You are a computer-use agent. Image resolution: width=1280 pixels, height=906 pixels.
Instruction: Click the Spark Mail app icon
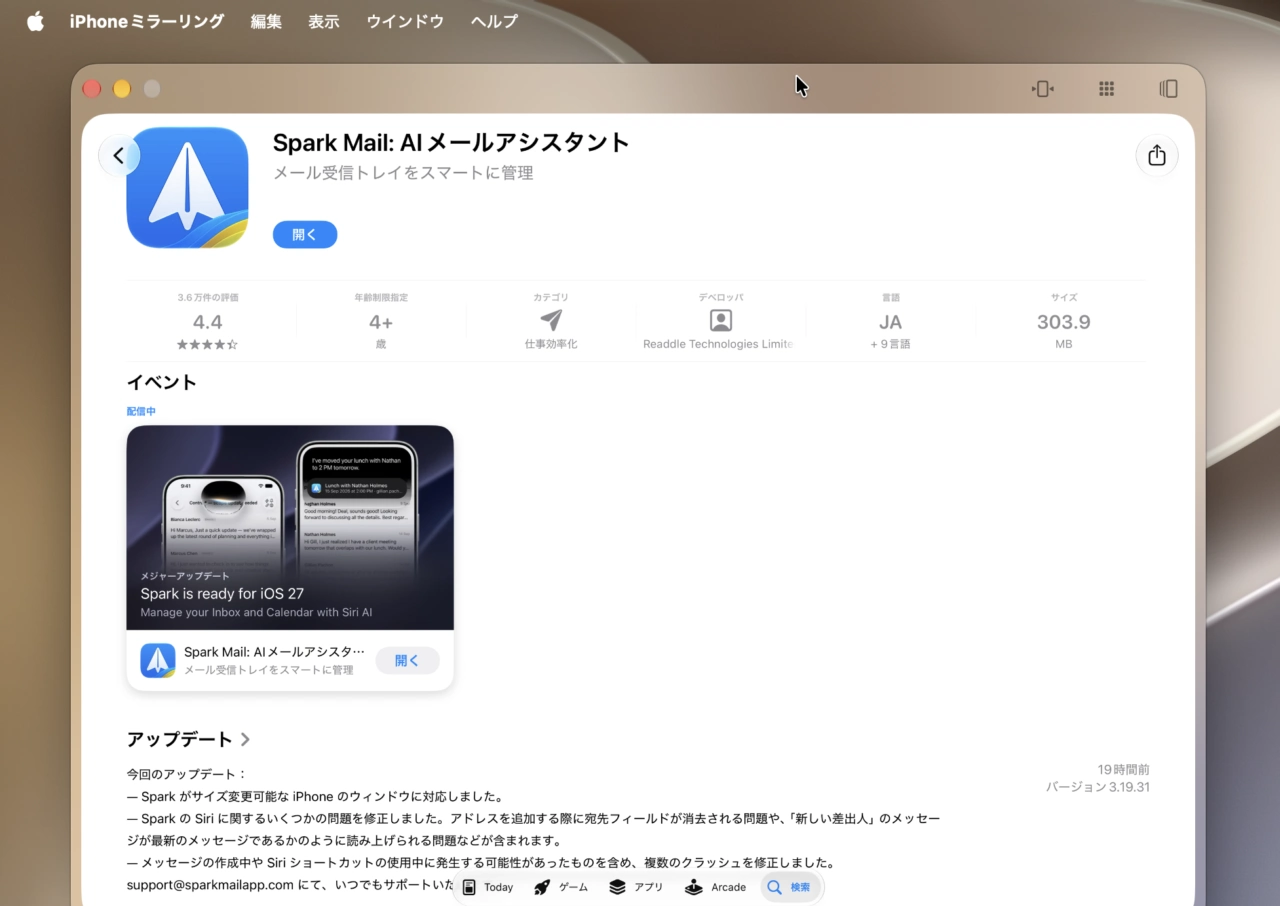coord(187,187)
